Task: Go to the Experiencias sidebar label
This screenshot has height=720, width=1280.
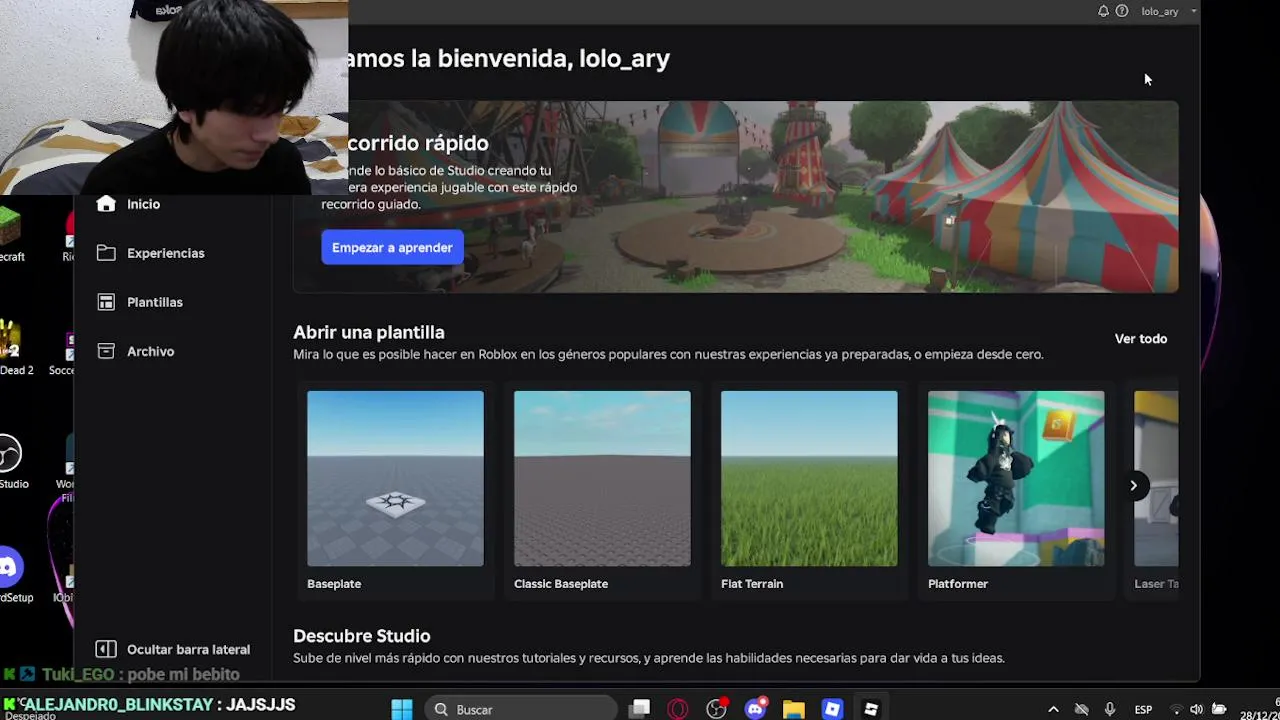Action: (x=165, y=253)
